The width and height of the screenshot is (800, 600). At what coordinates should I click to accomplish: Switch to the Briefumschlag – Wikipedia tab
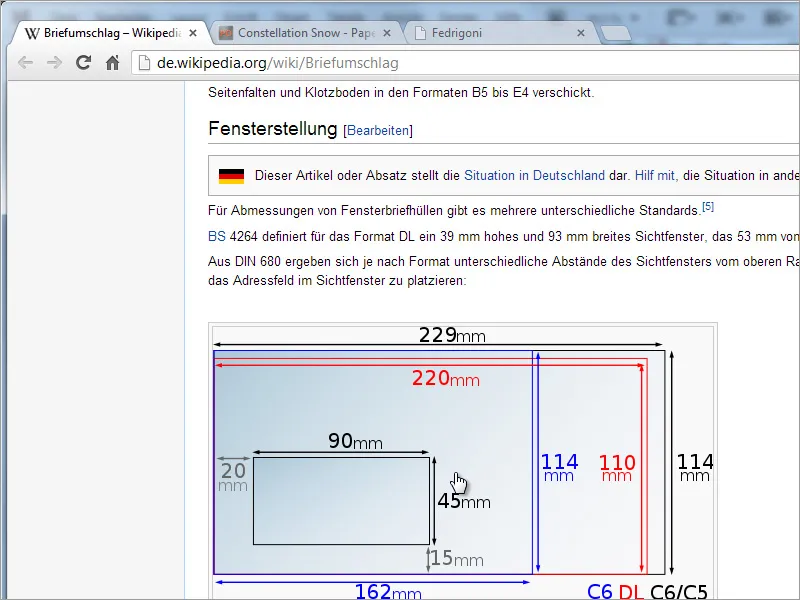point(110,33)
